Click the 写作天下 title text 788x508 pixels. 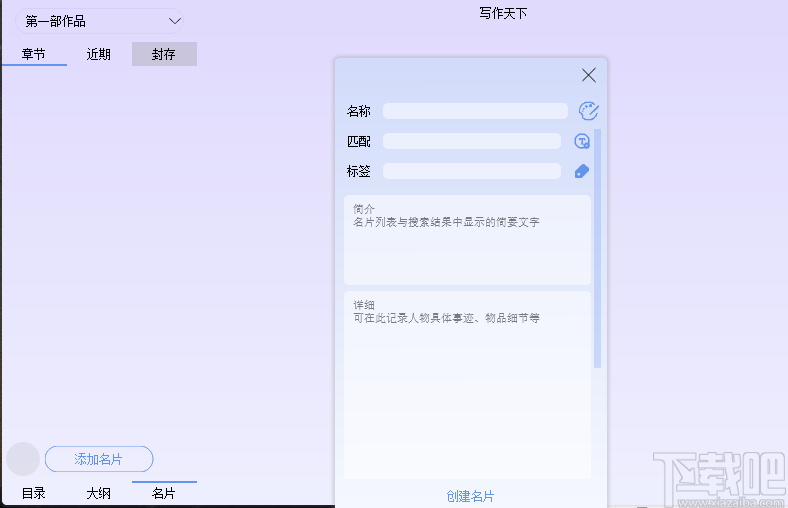pyautogui.click(x=503, y=13)
